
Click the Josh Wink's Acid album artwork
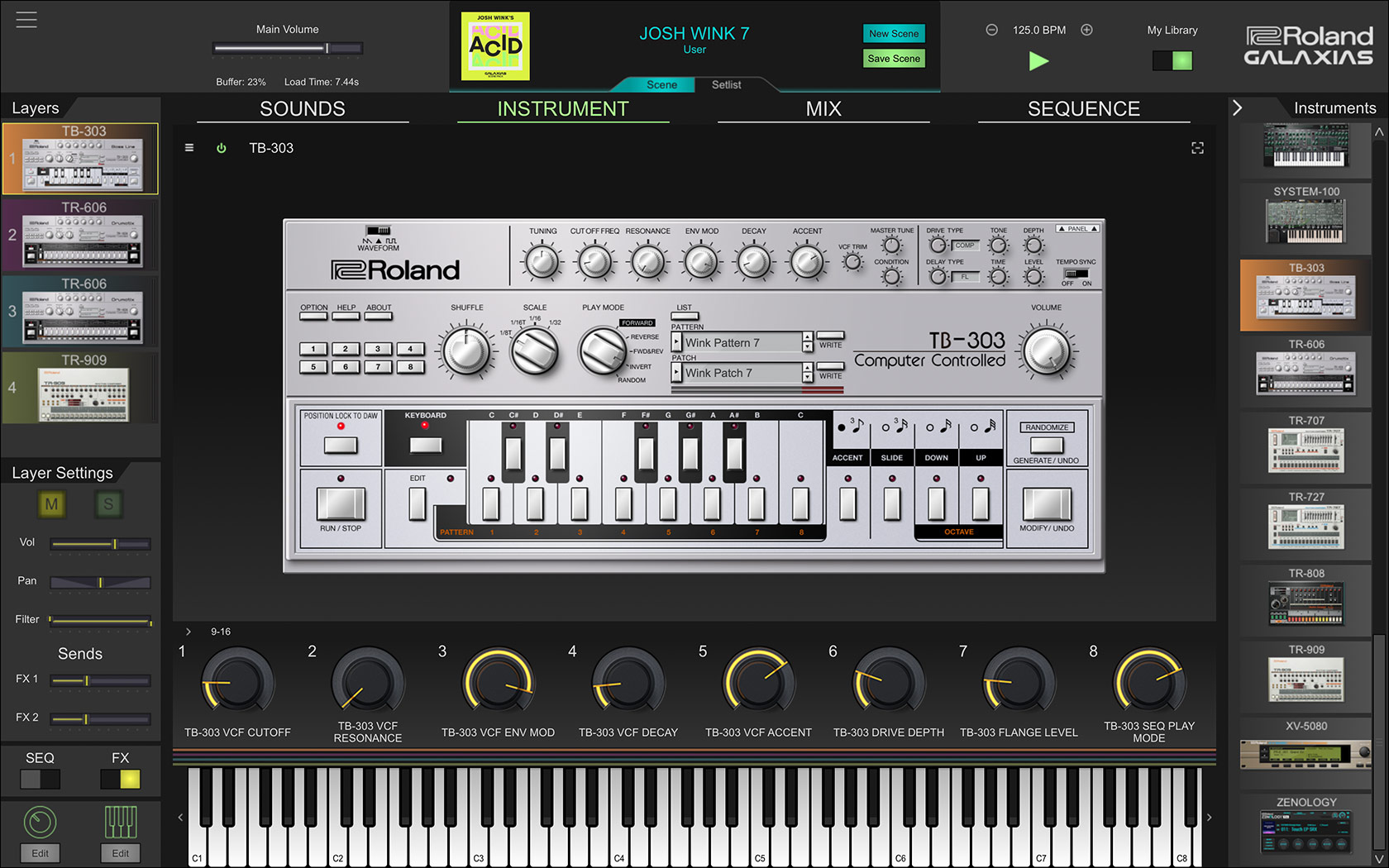click(x=495, y=46)
